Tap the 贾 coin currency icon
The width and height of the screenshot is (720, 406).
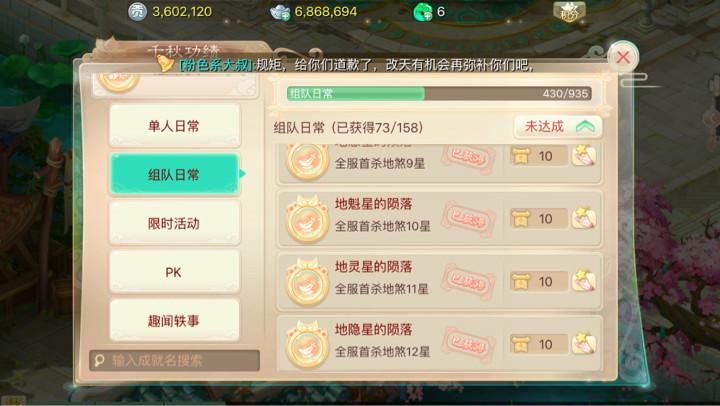(x=137, y=11)
